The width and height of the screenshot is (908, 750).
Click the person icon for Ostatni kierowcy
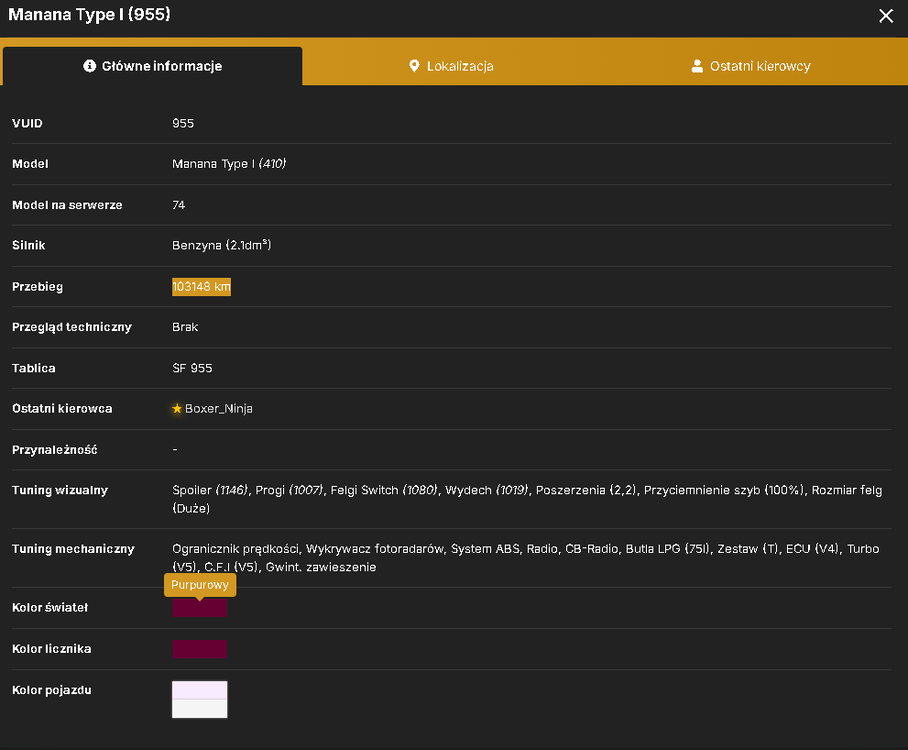coord(697,66)
